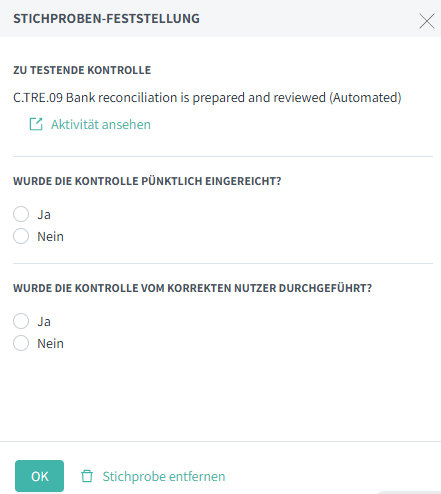Click the C.TRE.09 Bank reconciliation control name
The image size is (441, 494).
tap(207, 98)
